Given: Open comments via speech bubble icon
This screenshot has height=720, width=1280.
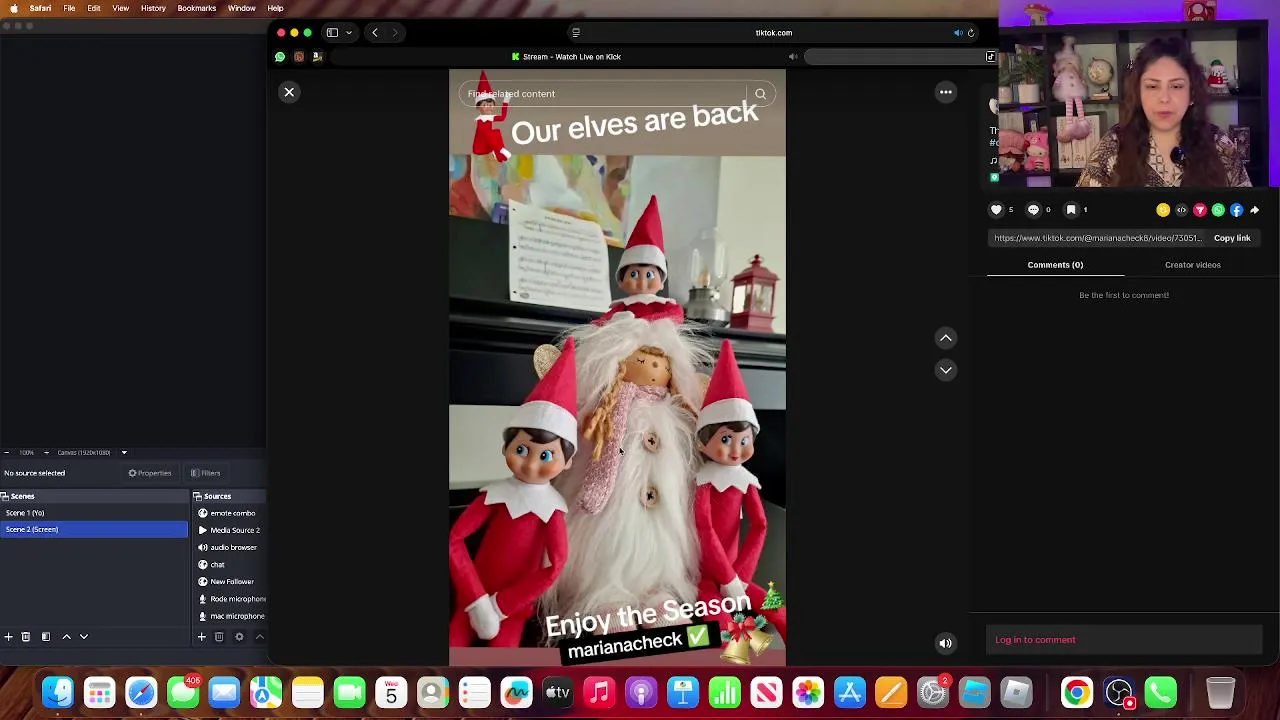Looking at the screenshot, I should click(1033, 210).
